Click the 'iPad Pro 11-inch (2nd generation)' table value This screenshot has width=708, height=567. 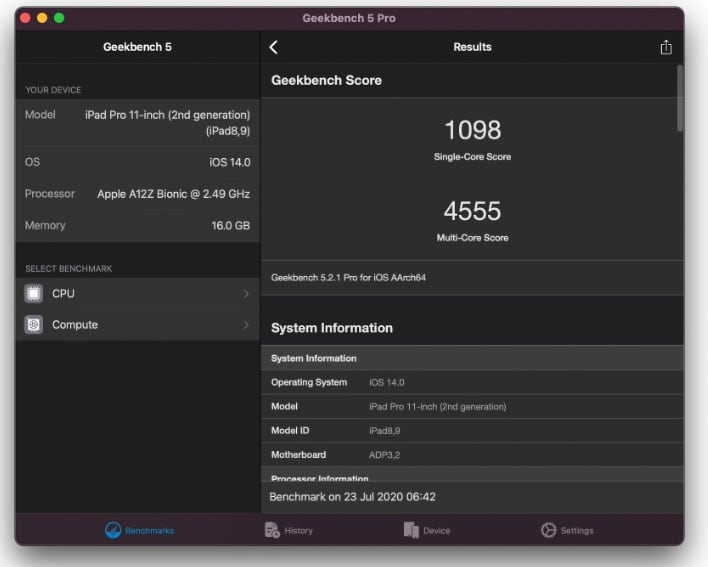point(438,407)
